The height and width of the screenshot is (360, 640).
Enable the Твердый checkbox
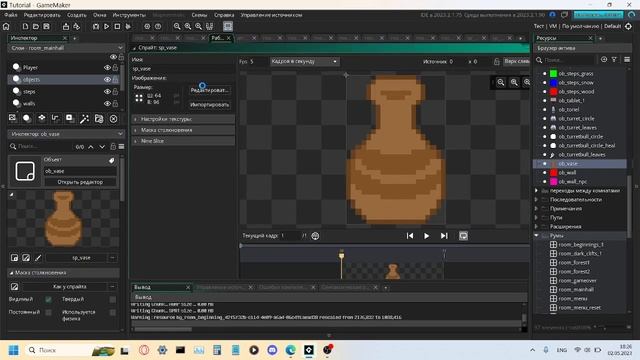coord(113,300)
